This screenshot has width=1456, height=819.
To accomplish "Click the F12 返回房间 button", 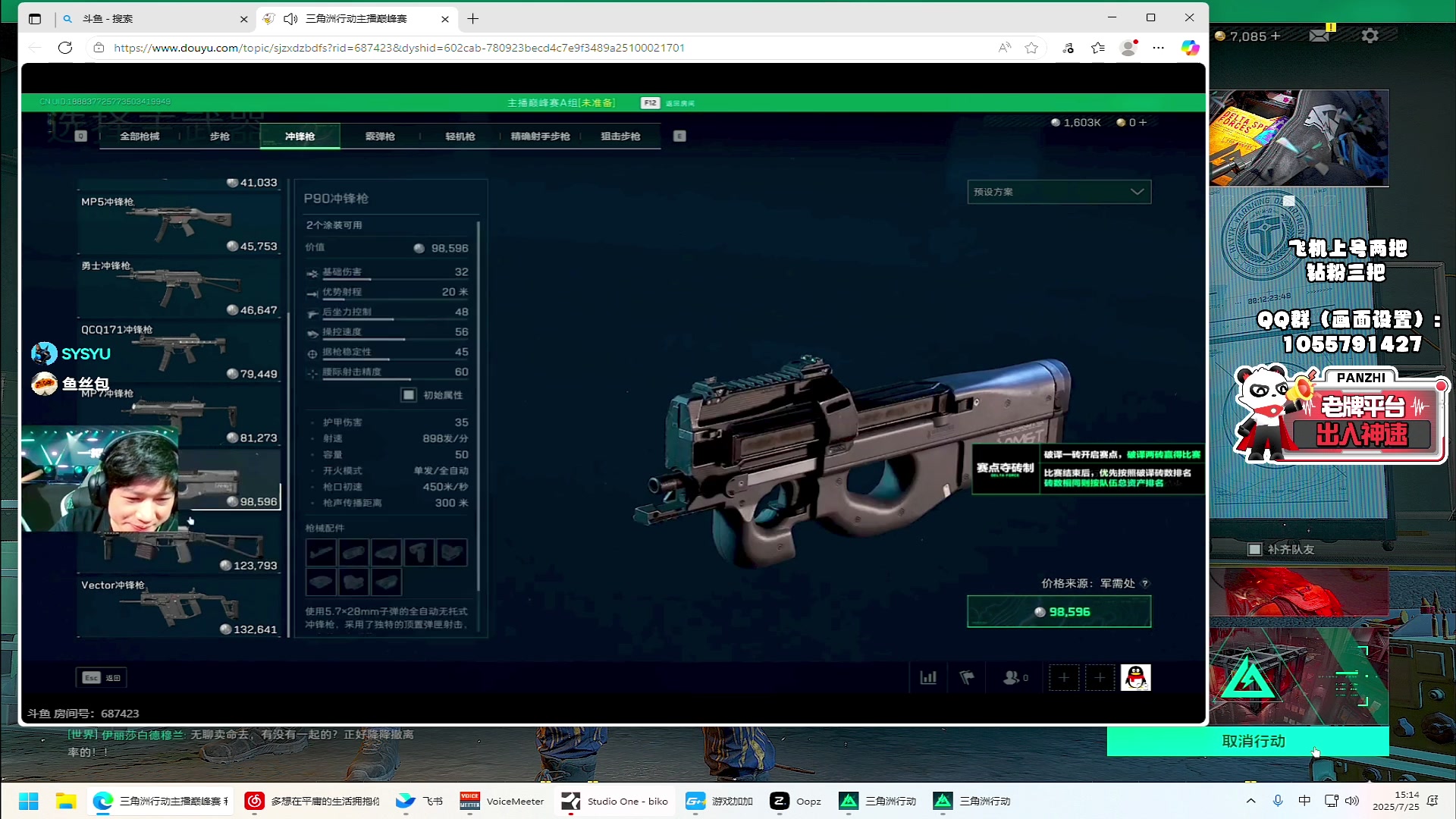I will click(667, 103).
